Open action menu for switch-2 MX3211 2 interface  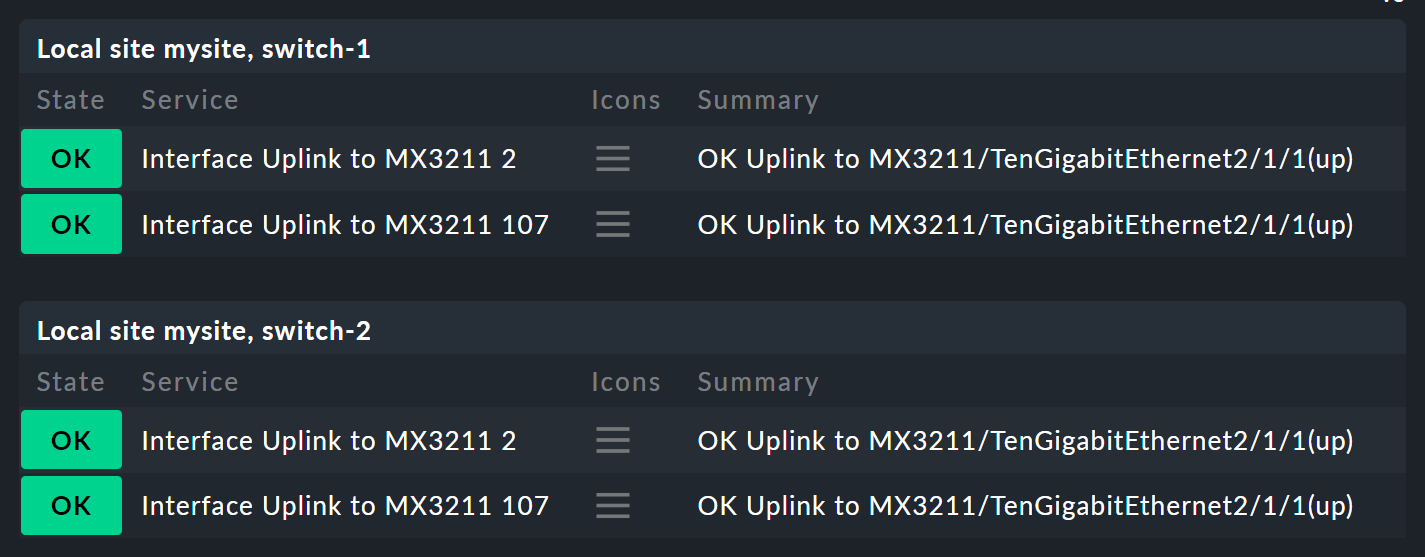(x=613, y=441)
